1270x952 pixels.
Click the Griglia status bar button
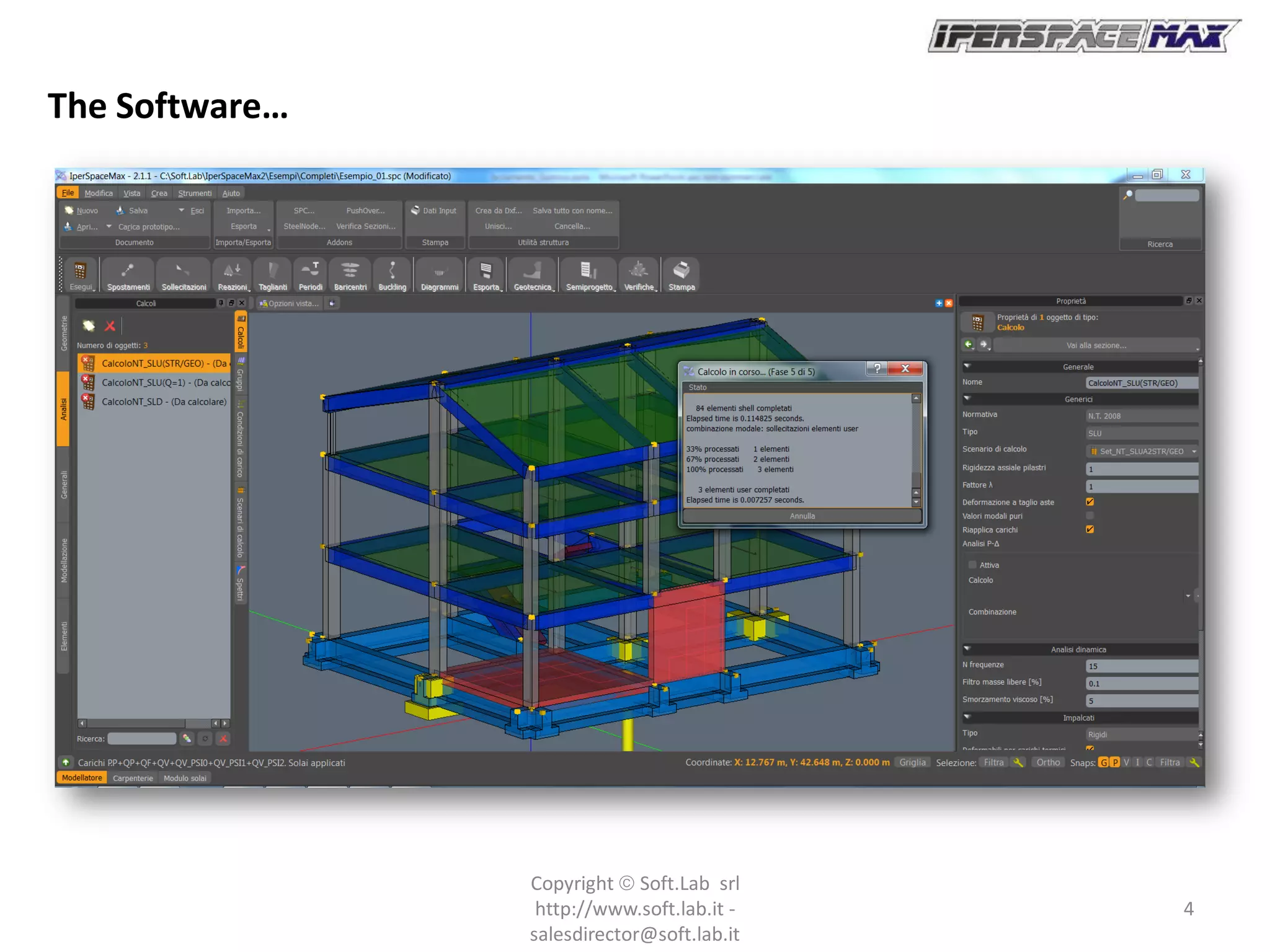(x=912, y=762)
